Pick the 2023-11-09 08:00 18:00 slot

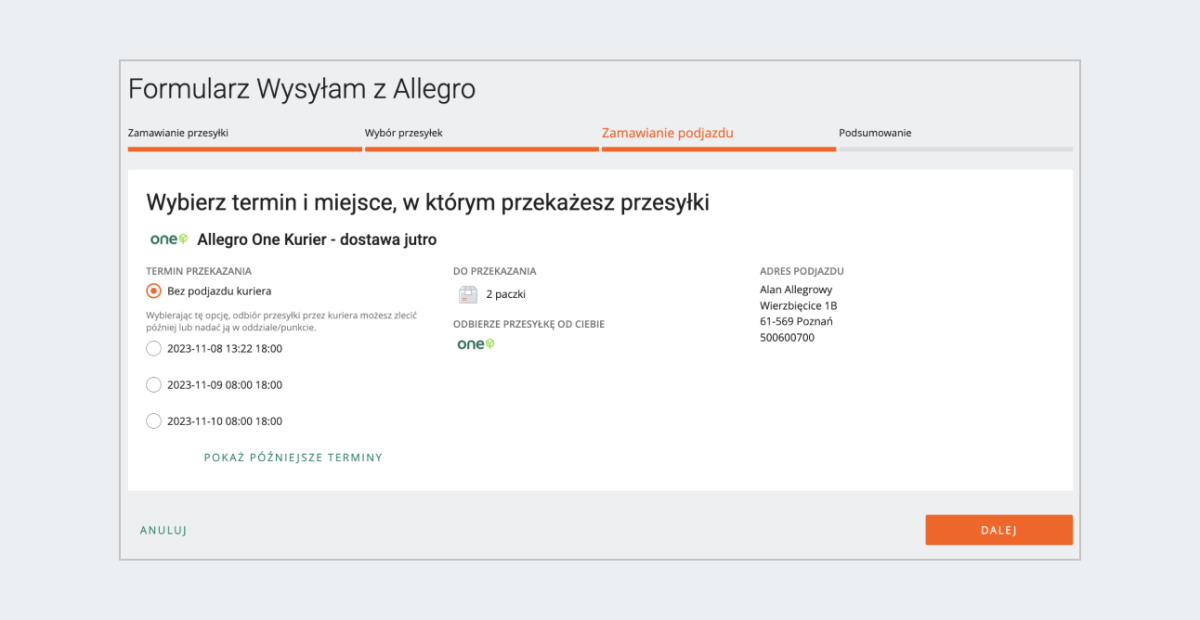click(154, 384)
